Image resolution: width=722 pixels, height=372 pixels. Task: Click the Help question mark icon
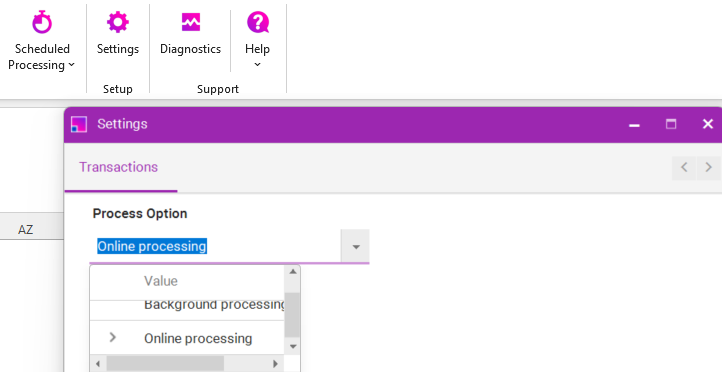257,22
